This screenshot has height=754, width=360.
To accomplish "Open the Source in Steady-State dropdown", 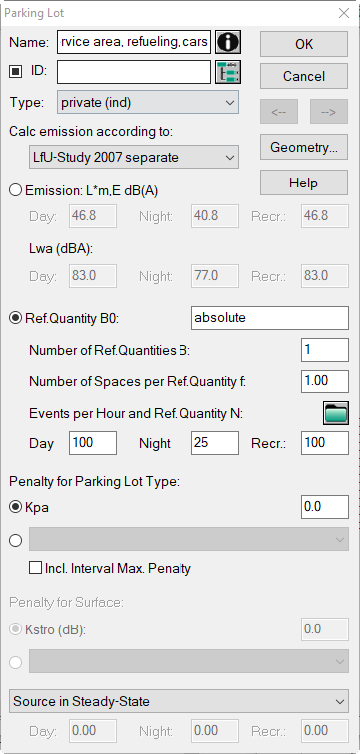I will (179, 701).
